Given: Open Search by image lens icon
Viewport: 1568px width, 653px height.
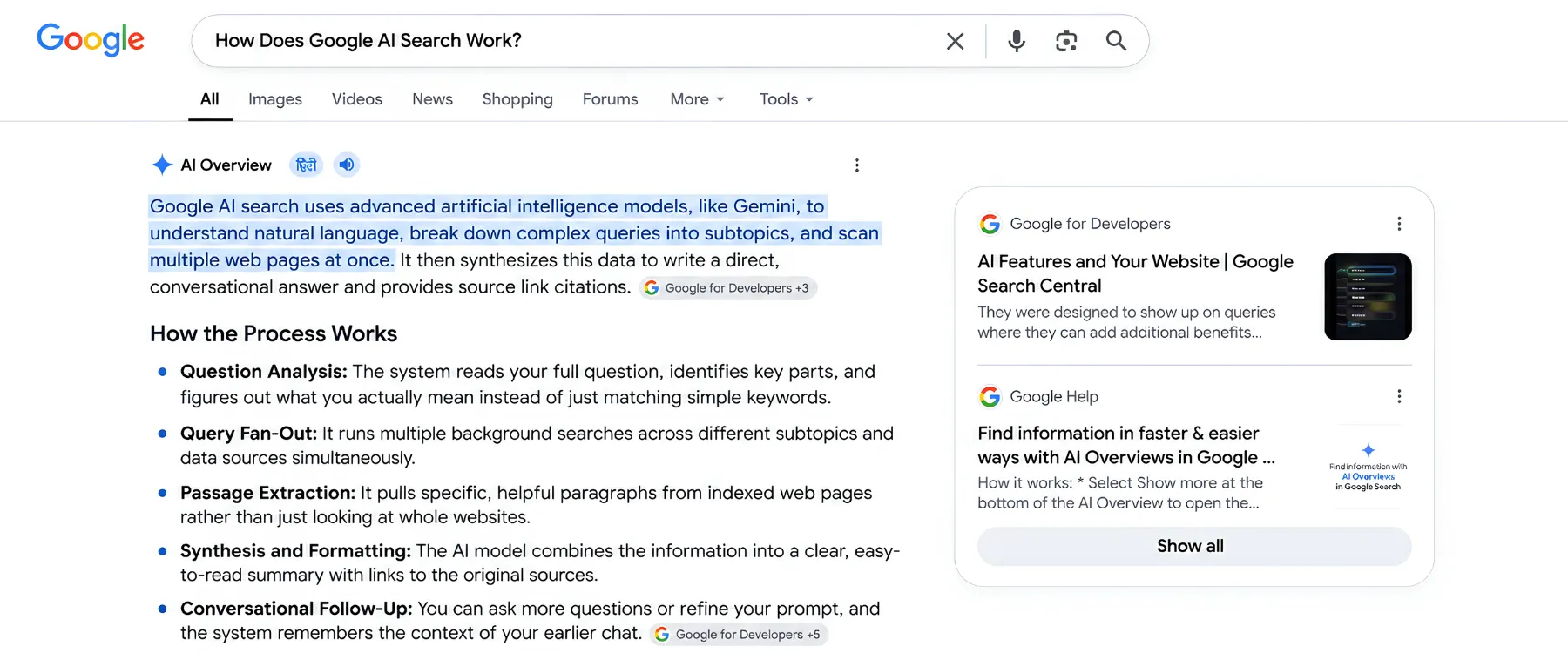Looking at the screenshot, I should click(1066, 41).
